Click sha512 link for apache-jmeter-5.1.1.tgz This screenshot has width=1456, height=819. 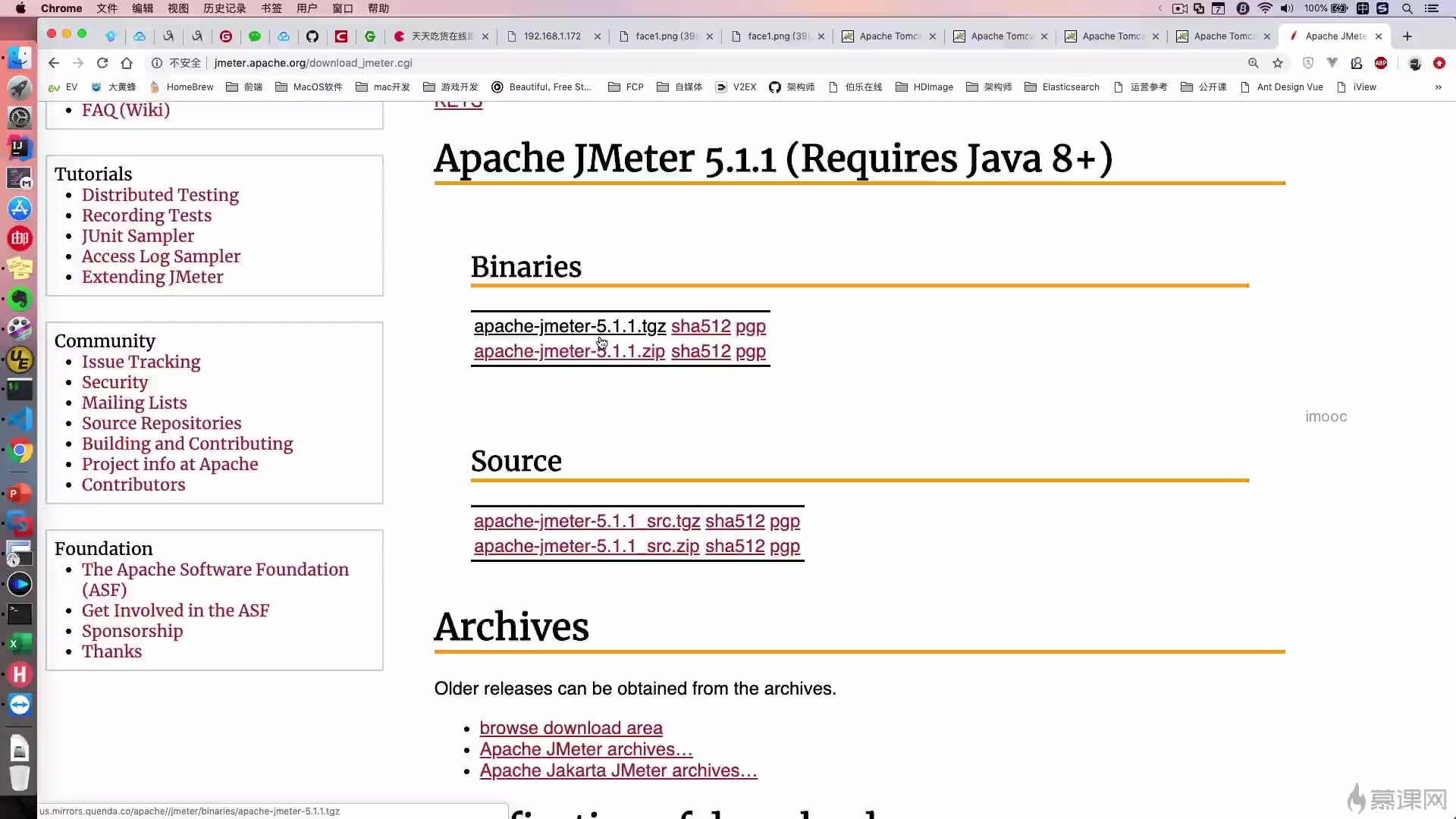click(700, 326)
